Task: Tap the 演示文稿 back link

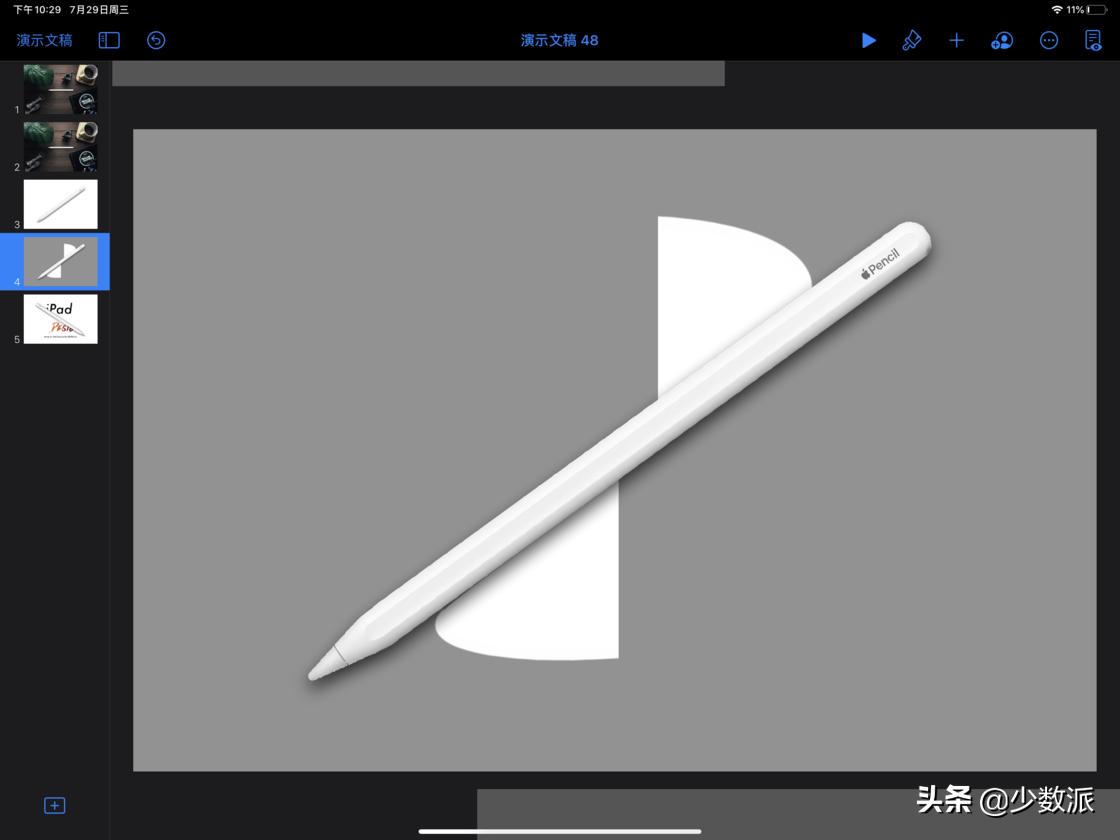Action: click(x=42, y=40)
